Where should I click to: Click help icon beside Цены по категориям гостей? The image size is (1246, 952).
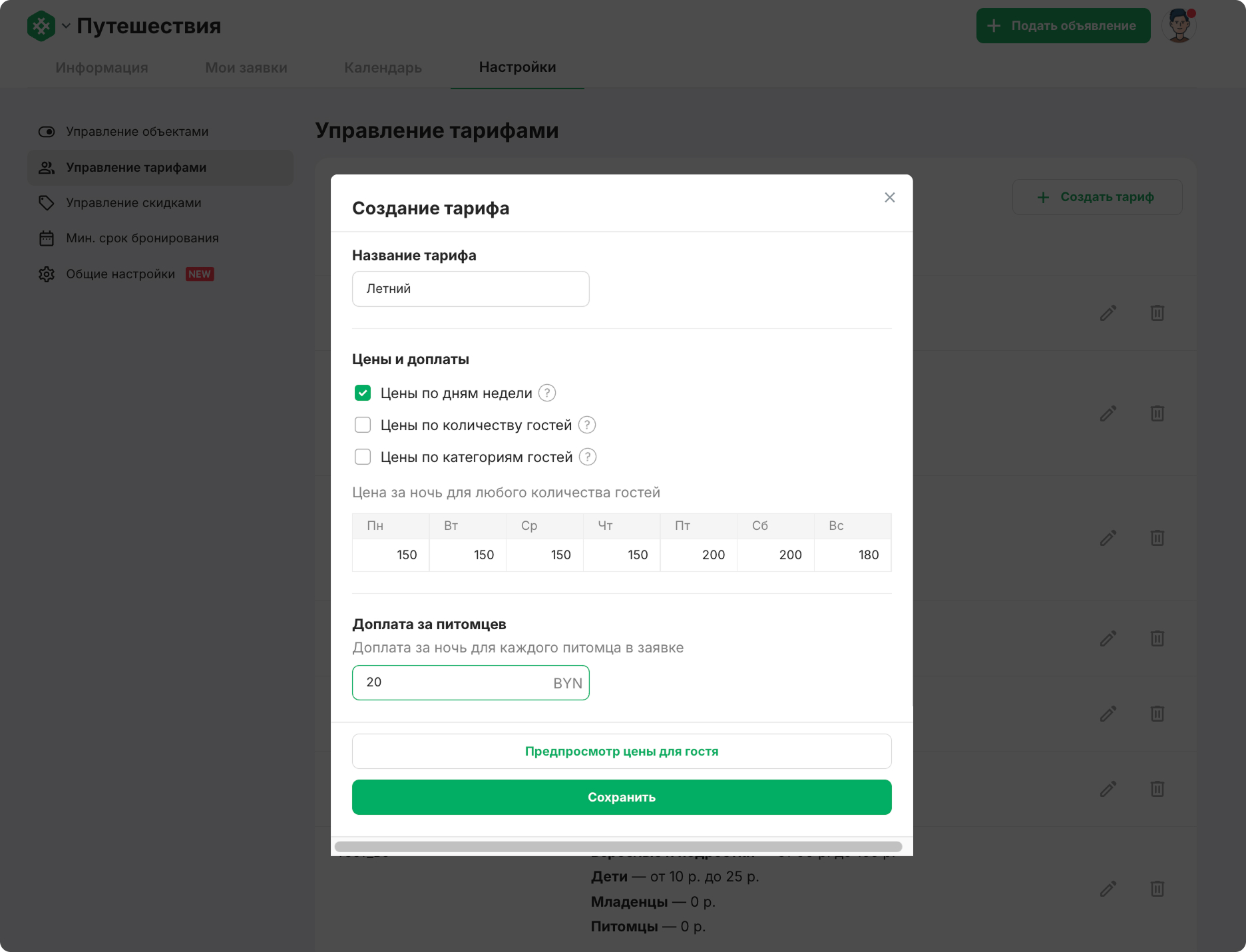588,457
